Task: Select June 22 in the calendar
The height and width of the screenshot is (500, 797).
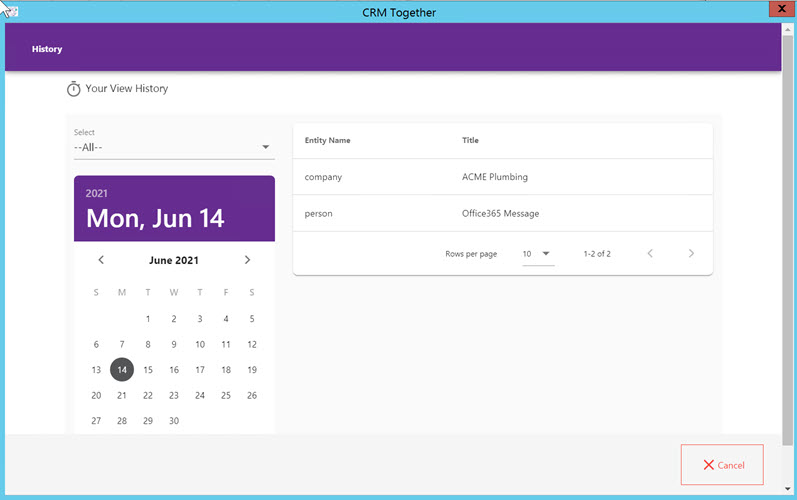Action: pyautogui.click(x=148, y=395)
